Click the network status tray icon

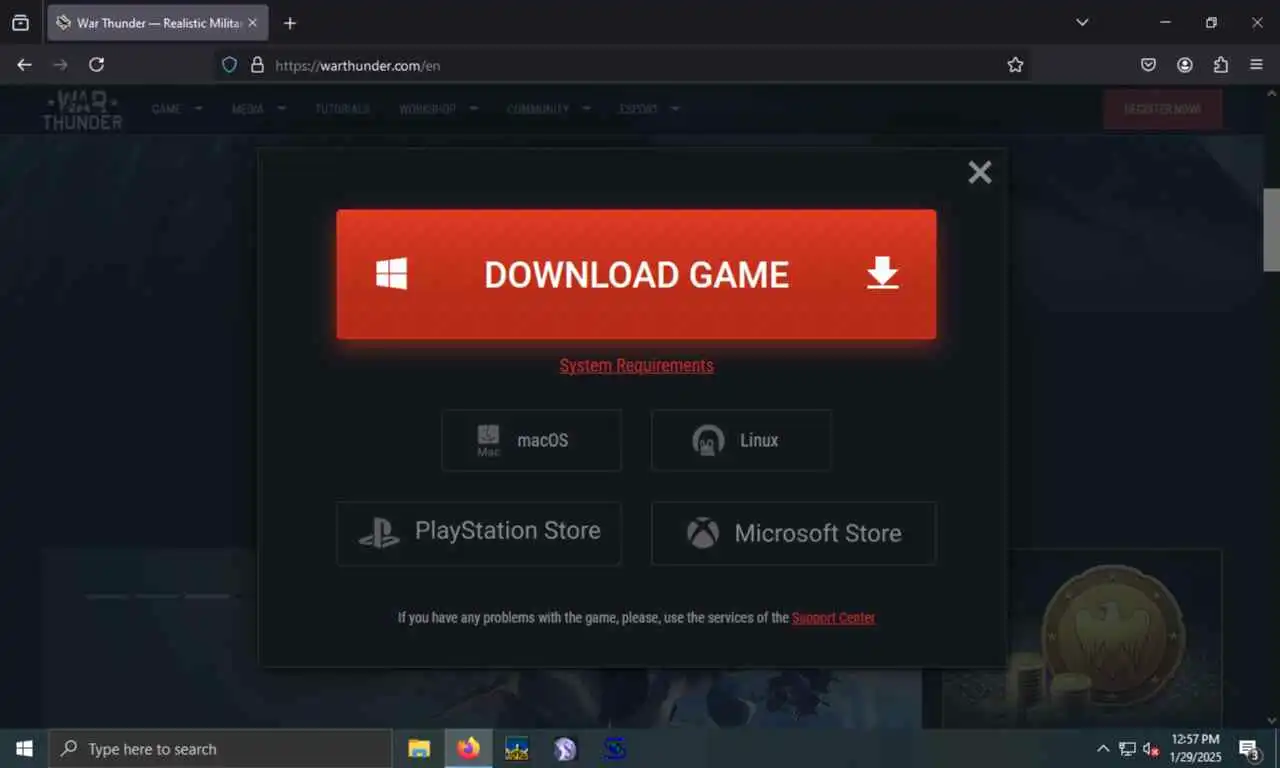(1127, 748)
